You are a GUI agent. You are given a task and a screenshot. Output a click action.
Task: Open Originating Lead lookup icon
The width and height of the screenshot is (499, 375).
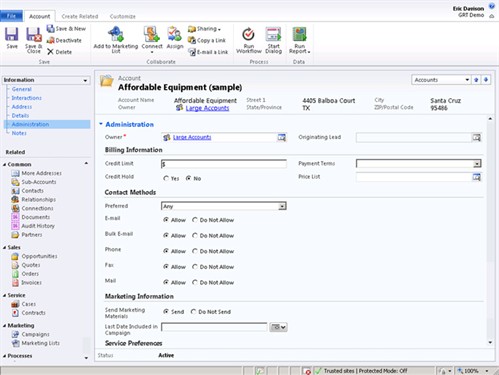[477, 137]
